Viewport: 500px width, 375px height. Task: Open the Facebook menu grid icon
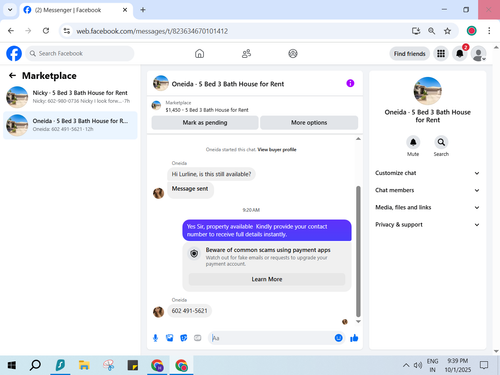point(441,54)
